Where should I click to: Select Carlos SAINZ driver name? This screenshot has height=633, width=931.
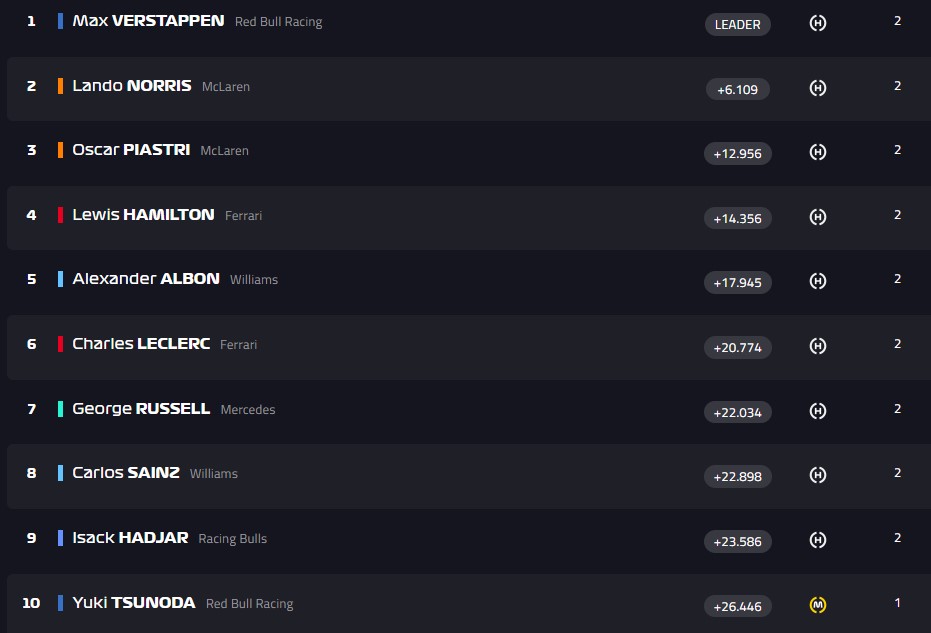pyautogui.click(x=126, y=473)
